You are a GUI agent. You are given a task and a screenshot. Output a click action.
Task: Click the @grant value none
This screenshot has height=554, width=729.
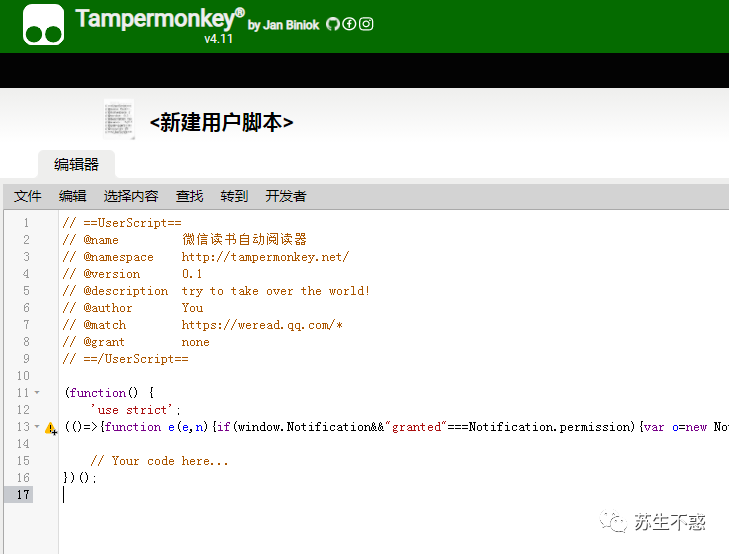(x=195, y=342)
